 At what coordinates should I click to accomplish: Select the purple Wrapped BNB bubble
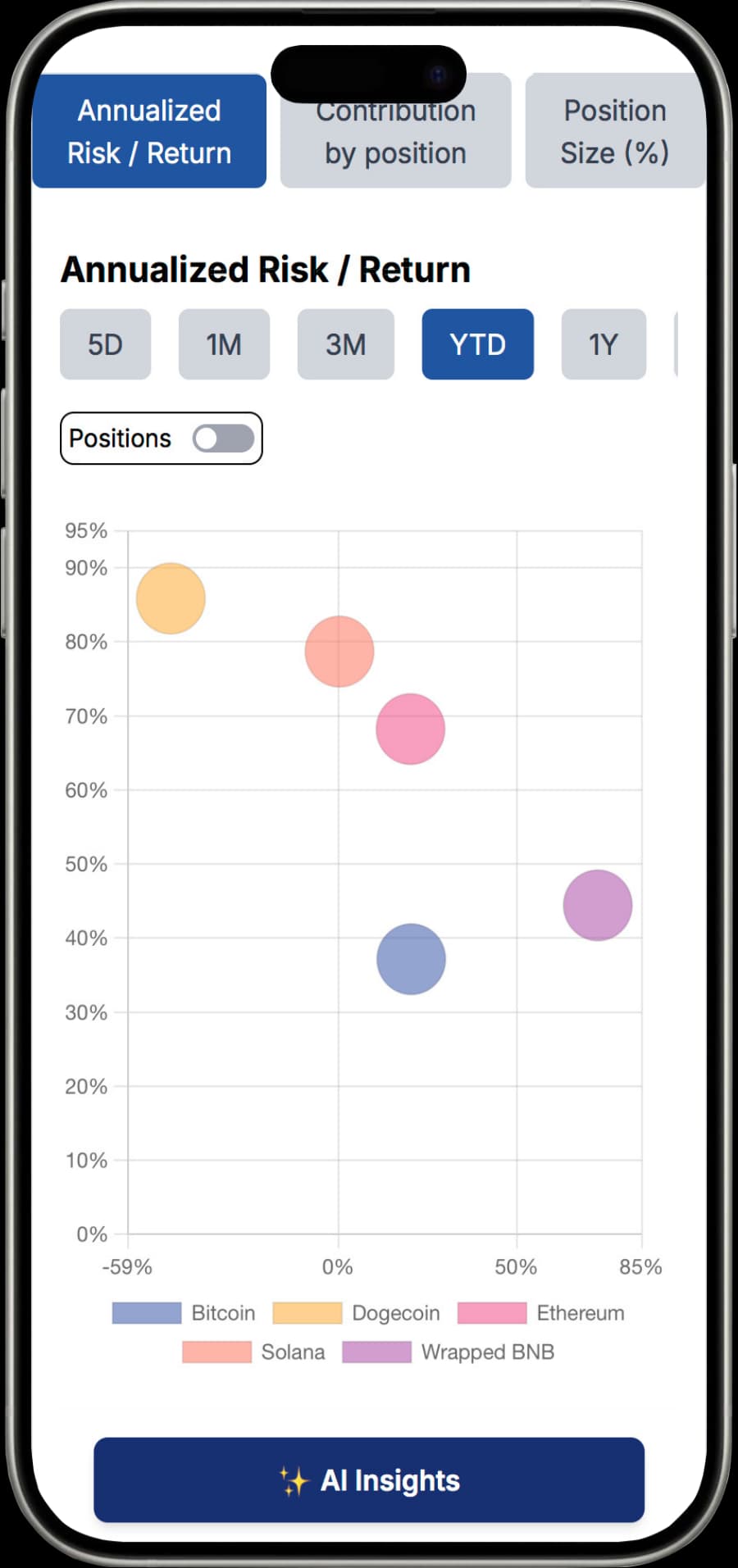[x=598, y=905]
